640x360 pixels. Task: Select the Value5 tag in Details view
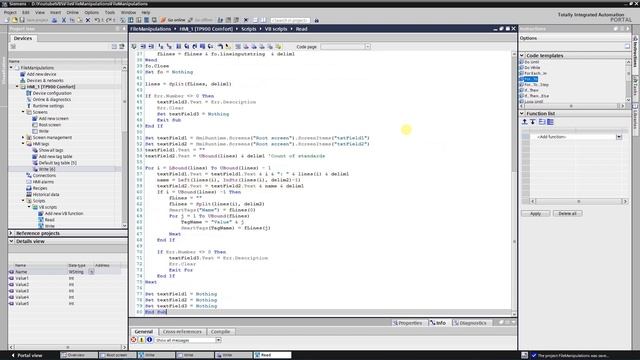(22, 304)
